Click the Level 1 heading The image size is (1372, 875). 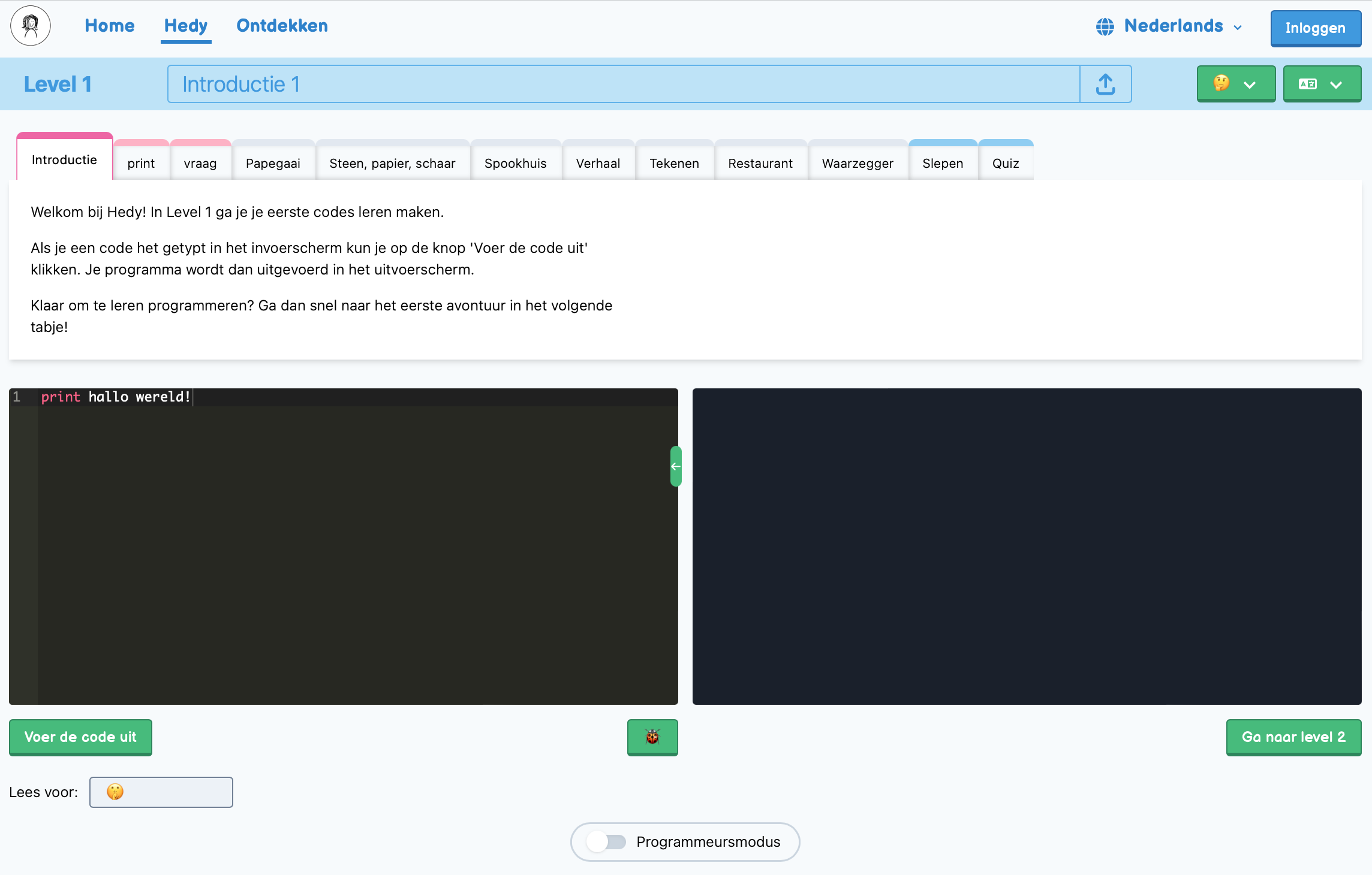[58, 84]
